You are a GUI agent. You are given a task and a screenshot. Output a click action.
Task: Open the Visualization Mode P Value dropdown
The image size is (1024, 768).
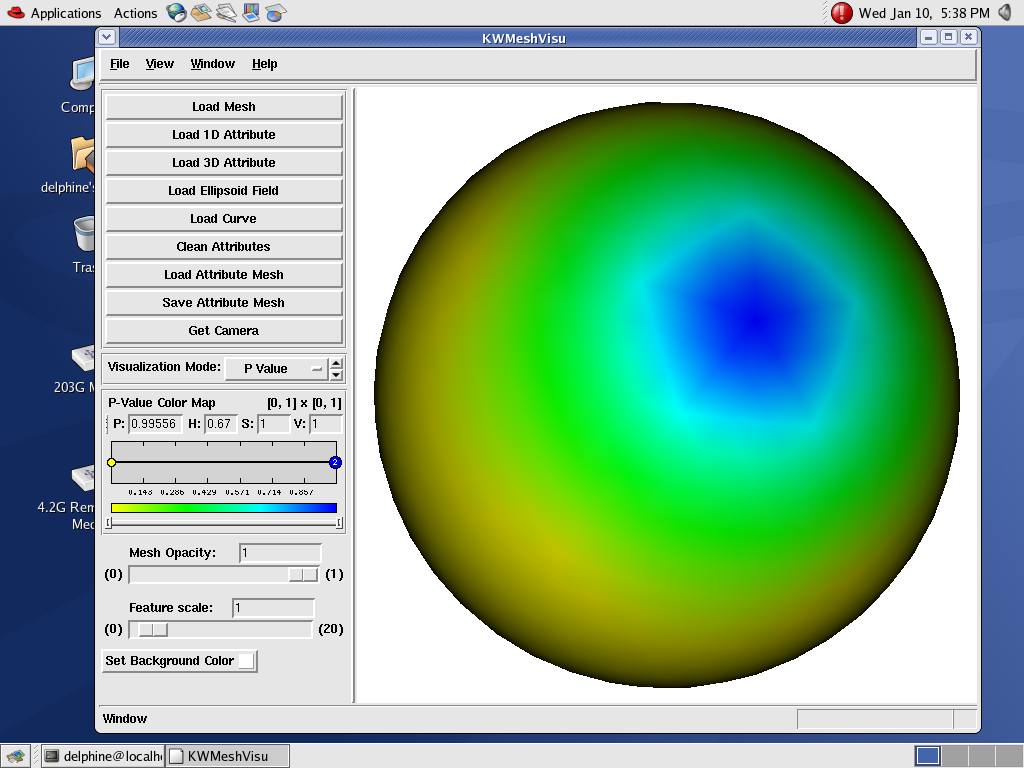tap(275, 368)
